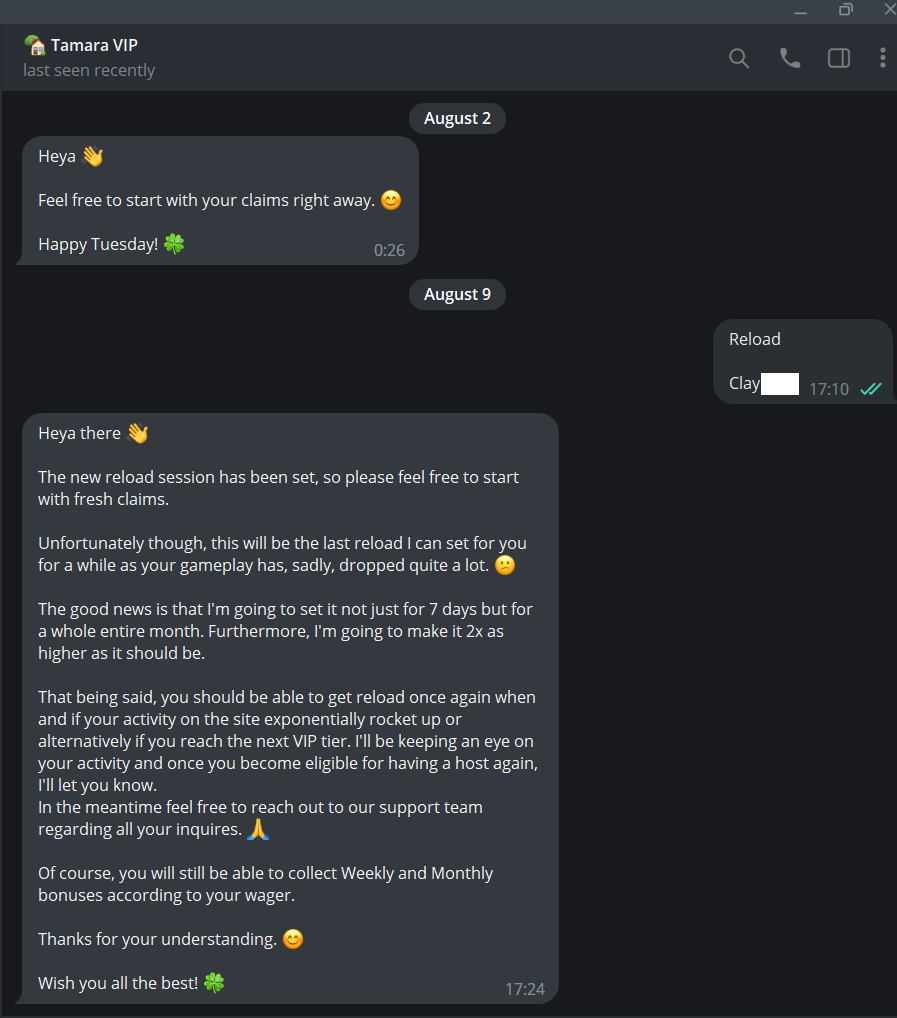Click the house emoji beside Tamara VIP
This screenshot has width=897, height=1018.
[x=34, y=45]
